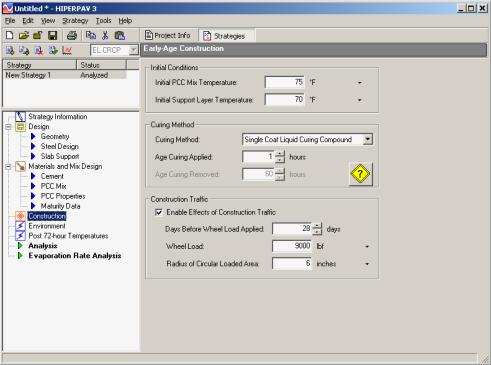Viewport: 491px width, 365px height.
Task: Switch to the Project Info tab
Action: click(x=168, y=35)
